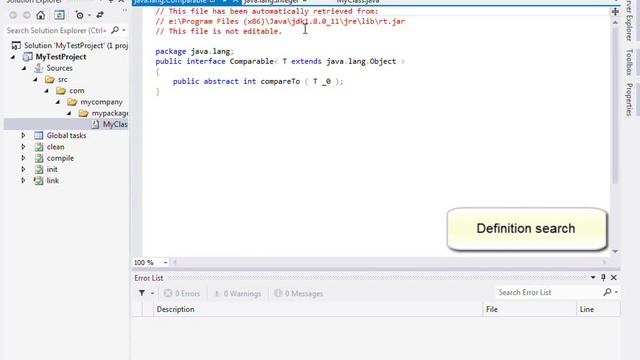Expand the Global tasks node

coord(23,136)
